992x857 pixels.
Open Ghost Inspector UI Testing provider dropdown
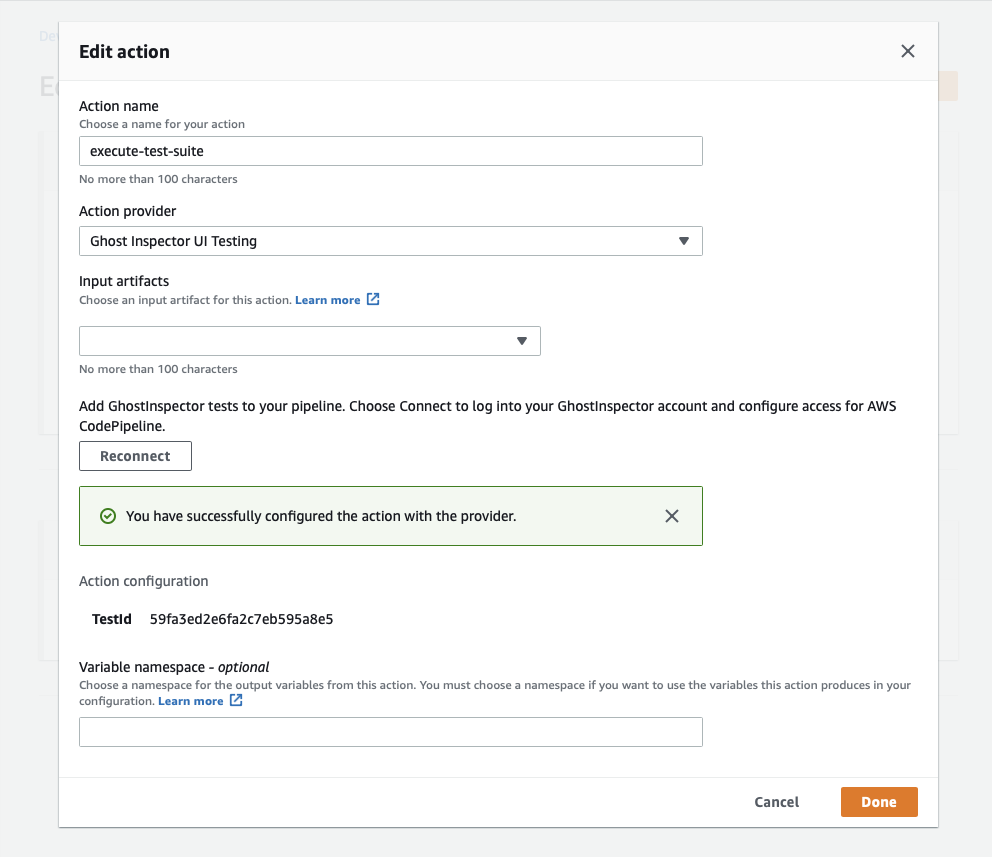click(x=390, y=241)
